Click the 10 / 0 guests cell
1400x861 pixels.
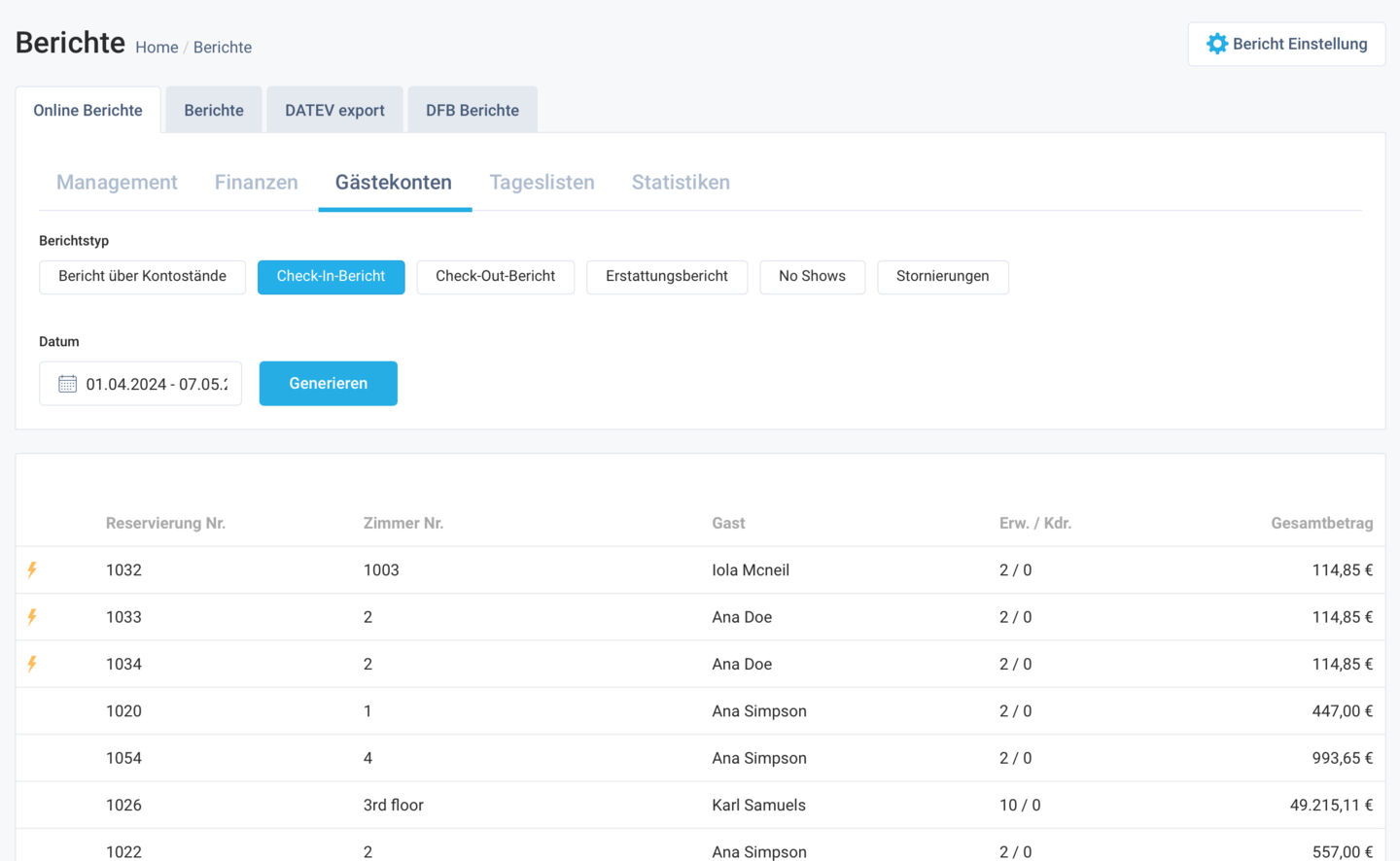[x=1020, y=806]
